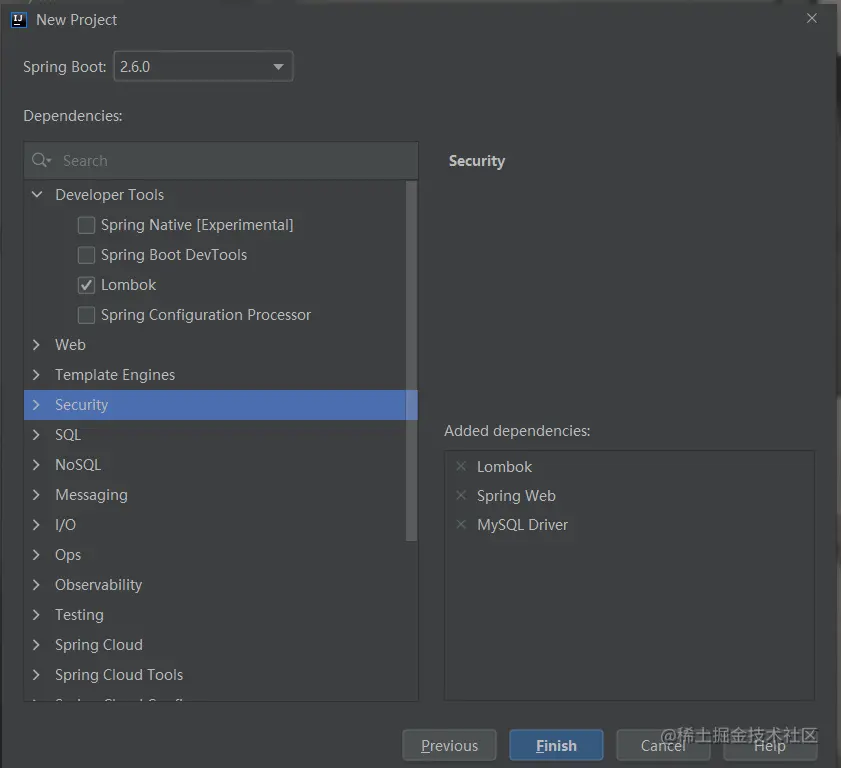841x768 pixels.
Task: Expand the Spring Cloud Tools category
Action: [36, 675]
